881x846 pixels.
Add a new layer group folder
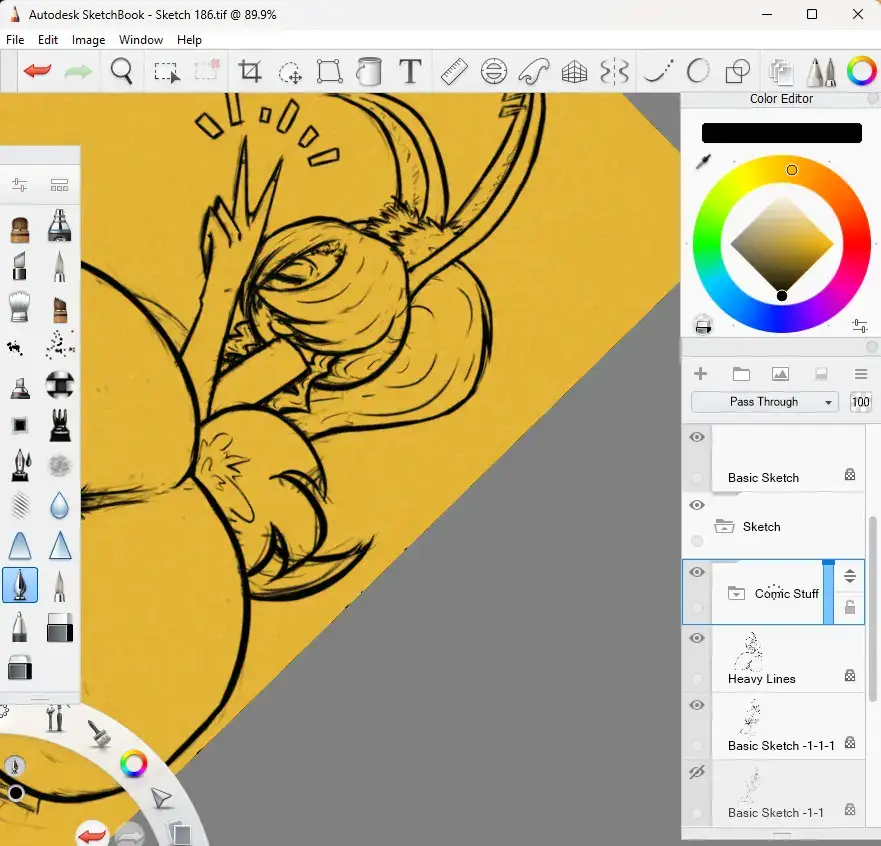pos(741,374)
